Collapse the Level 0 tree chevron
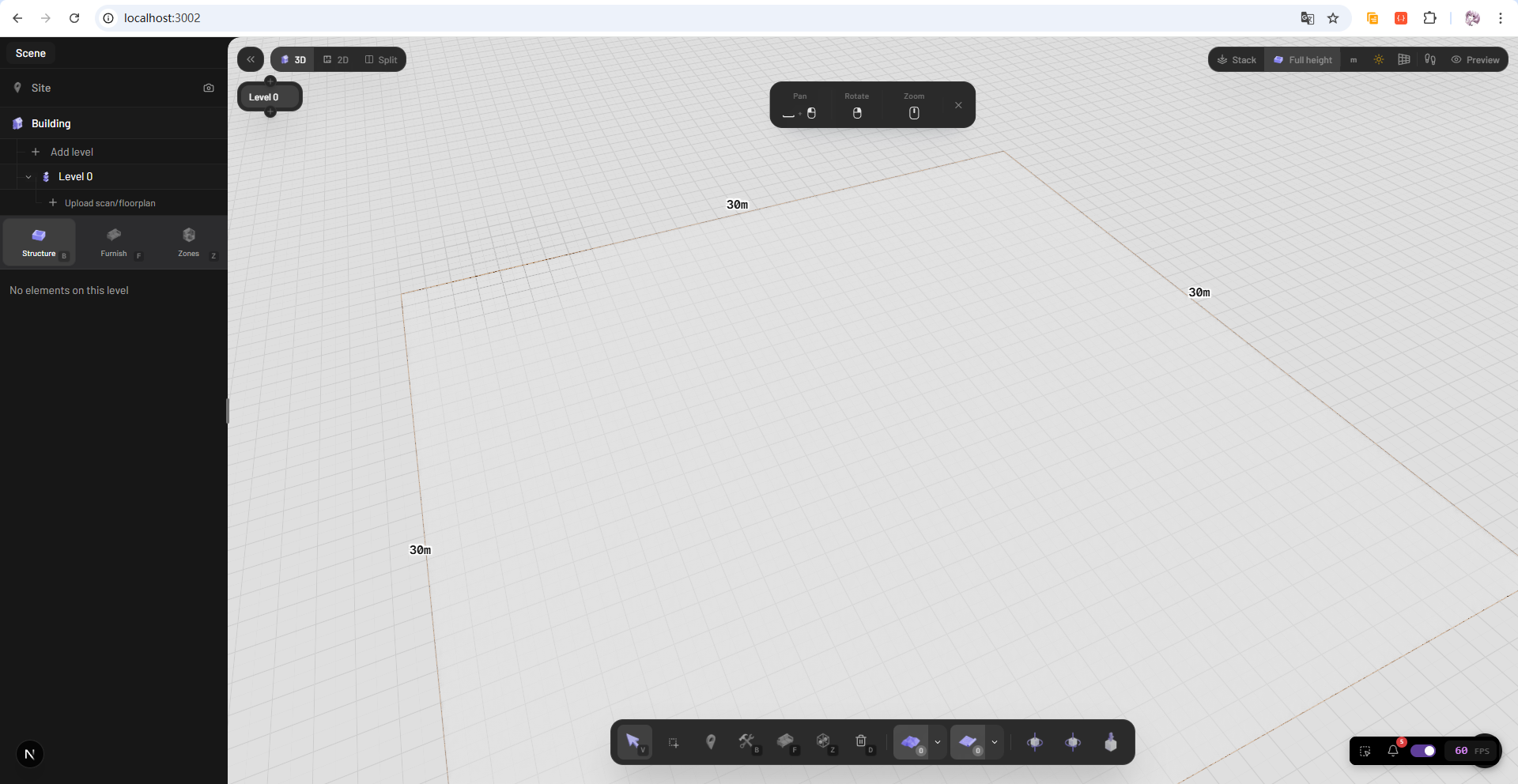This screenshot has height=784, width=1518. click(28, 177)
